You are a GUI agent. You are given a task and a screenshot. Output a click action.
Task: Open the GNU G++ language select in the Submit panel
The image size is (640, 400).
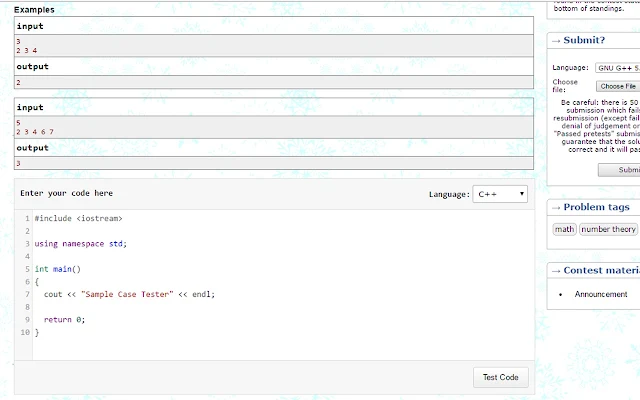(618, 68)
